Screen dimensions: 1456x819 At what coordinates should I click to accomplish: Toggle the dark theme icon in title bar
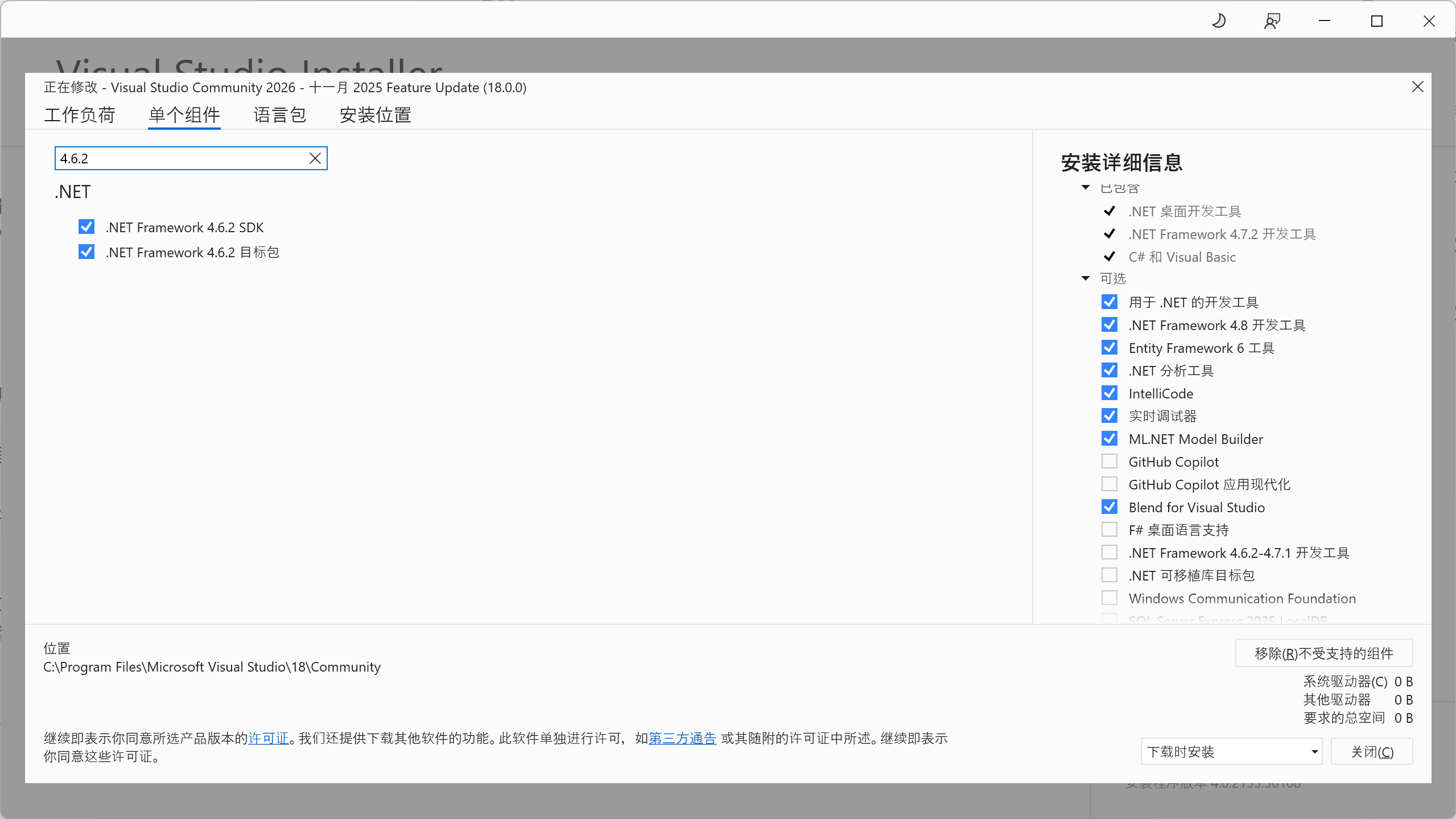[x=1219, y=20]
